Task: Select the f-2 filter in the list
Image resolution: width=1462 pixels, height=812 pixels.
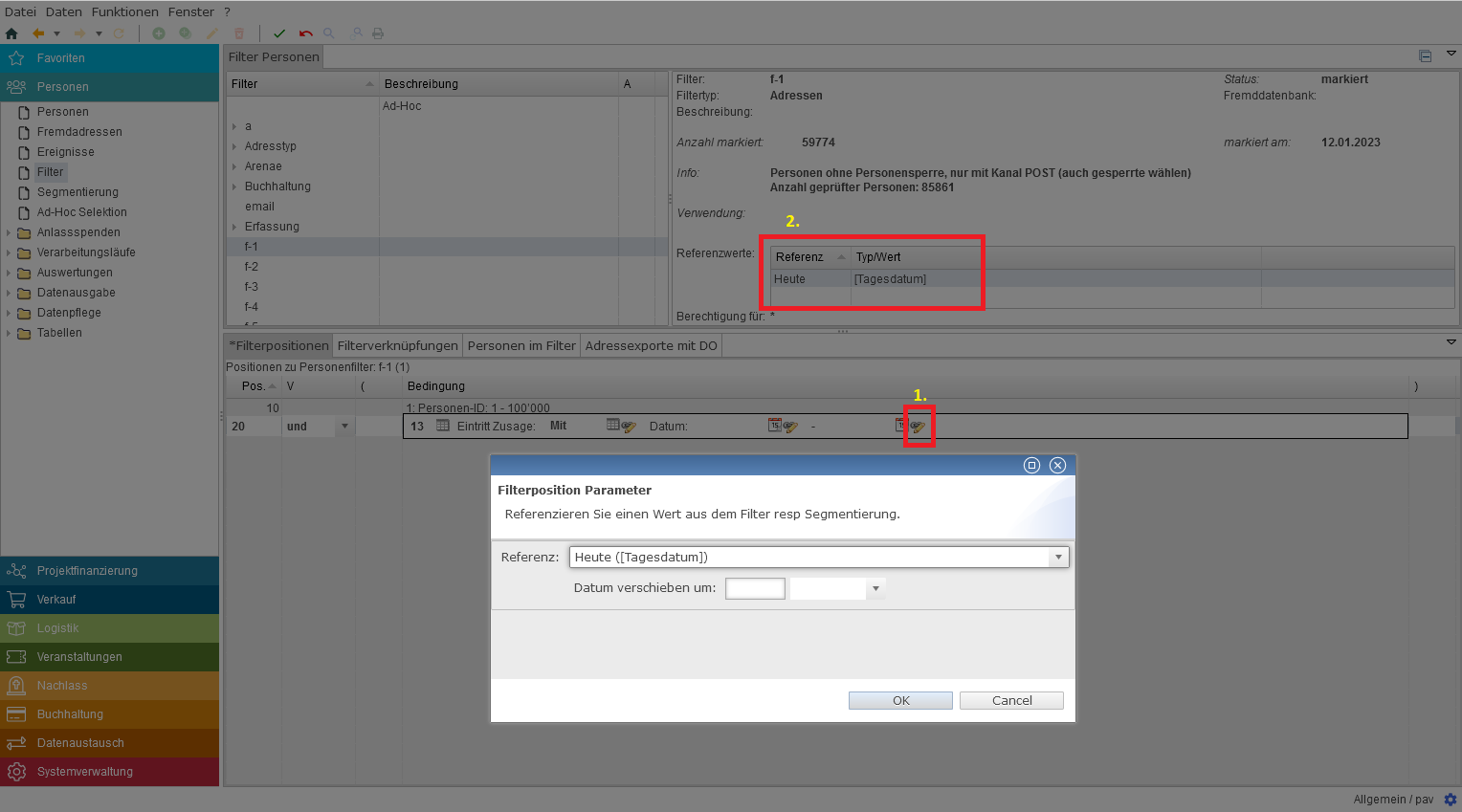Action: pyautogui.click(x=252, y=267)
